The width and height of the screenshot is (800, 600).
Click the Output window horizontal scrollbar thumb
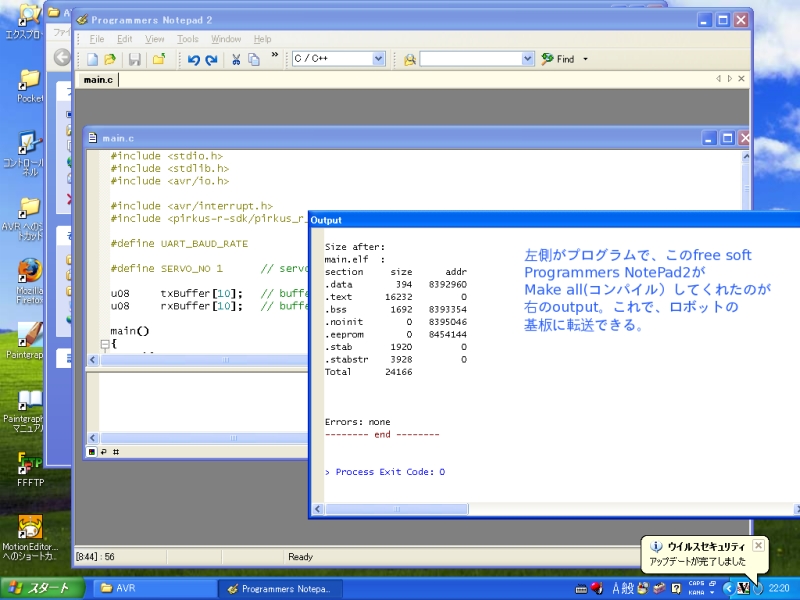[396, 509]
